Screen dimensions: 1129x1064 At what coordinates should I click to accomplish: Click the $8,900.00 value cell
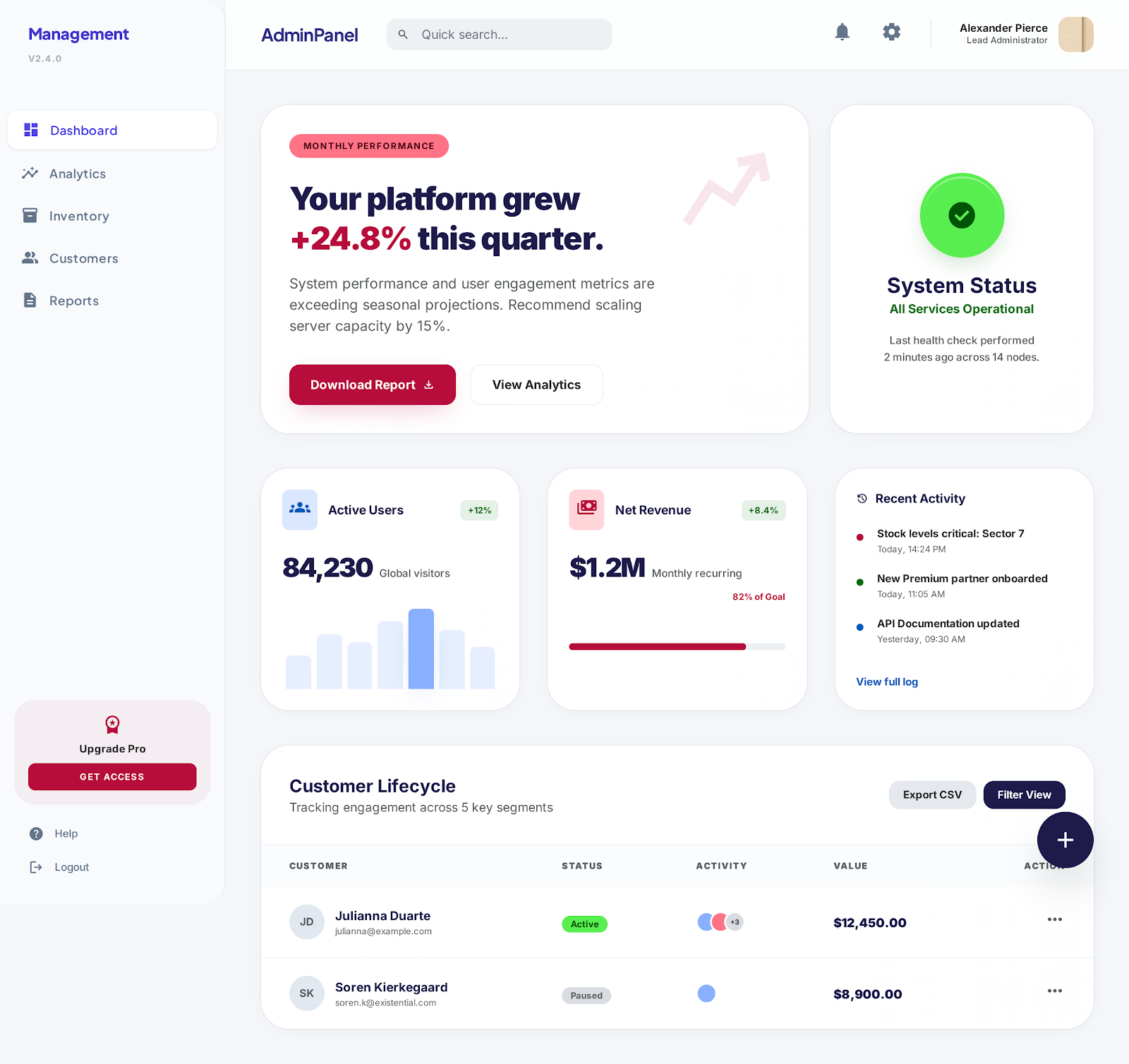coord(868,994)
